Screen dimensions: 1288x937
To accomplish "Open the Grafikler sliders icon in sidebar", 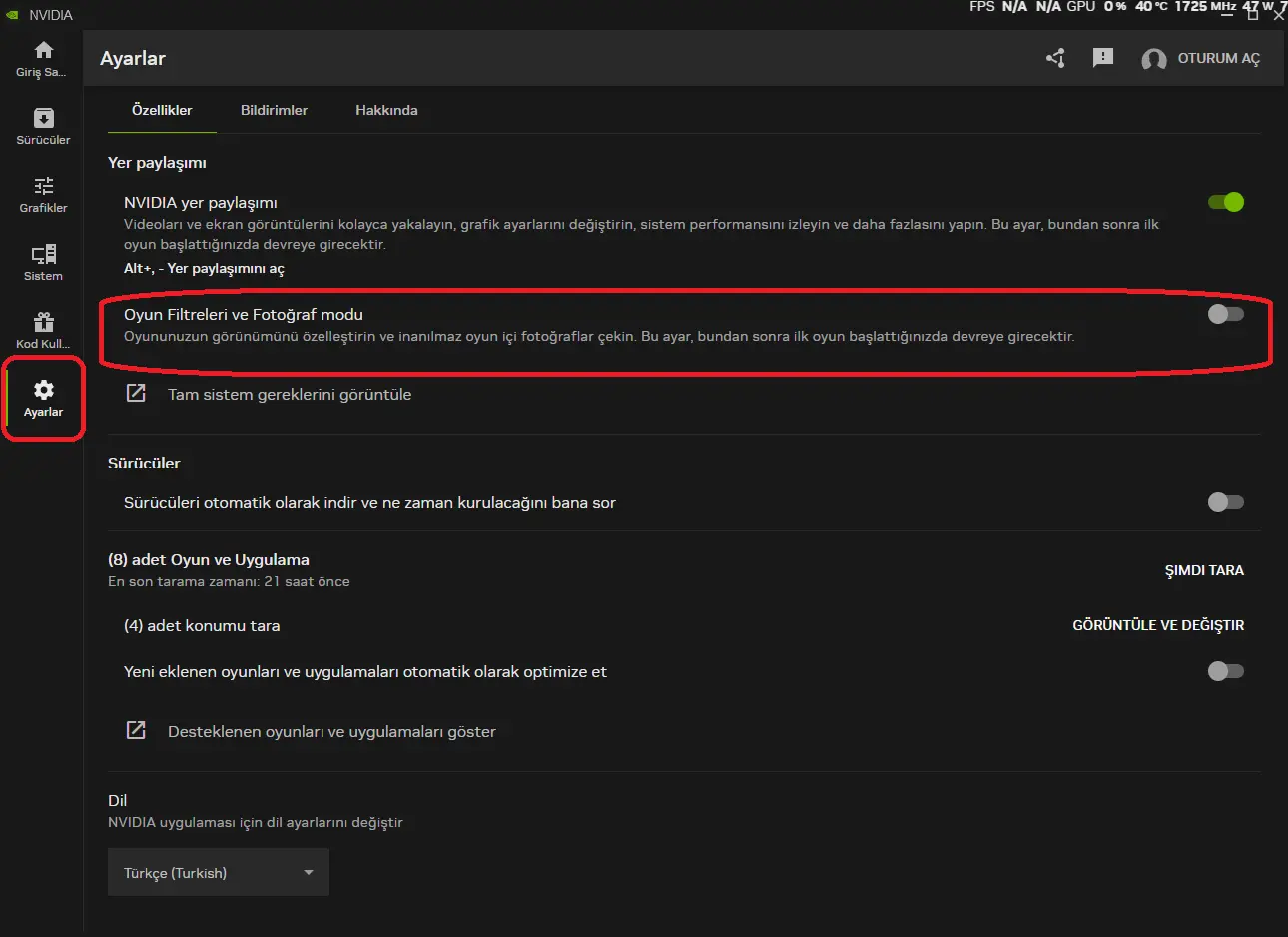I will pos(43,186).
